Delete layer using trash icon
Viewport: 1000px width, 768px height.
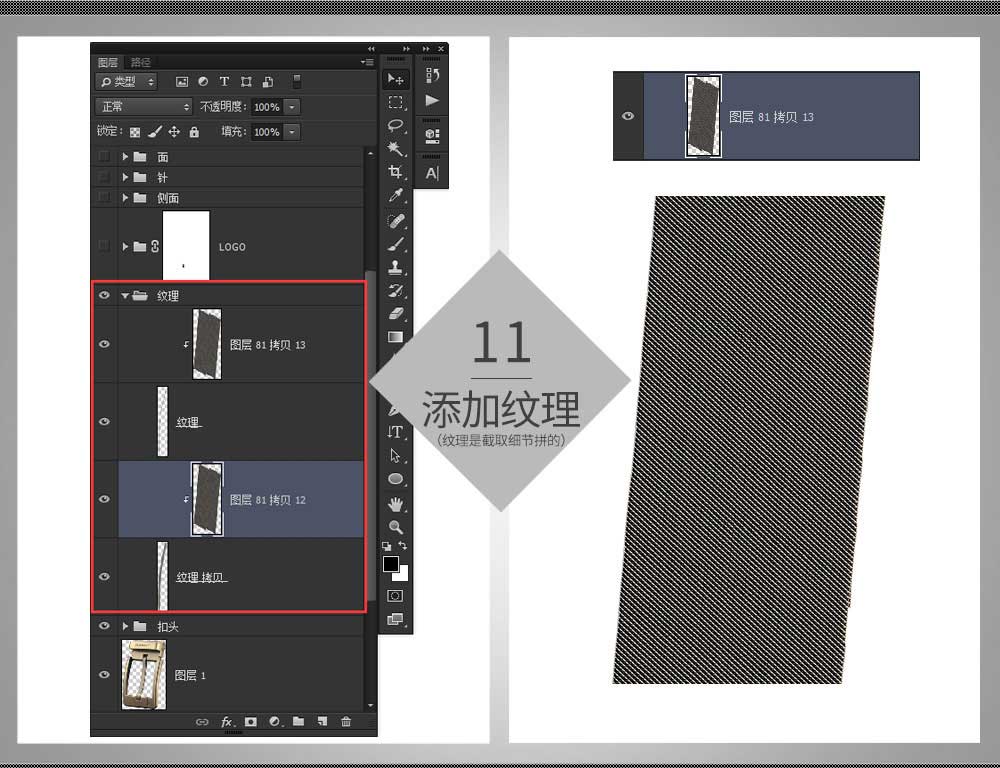346,721
